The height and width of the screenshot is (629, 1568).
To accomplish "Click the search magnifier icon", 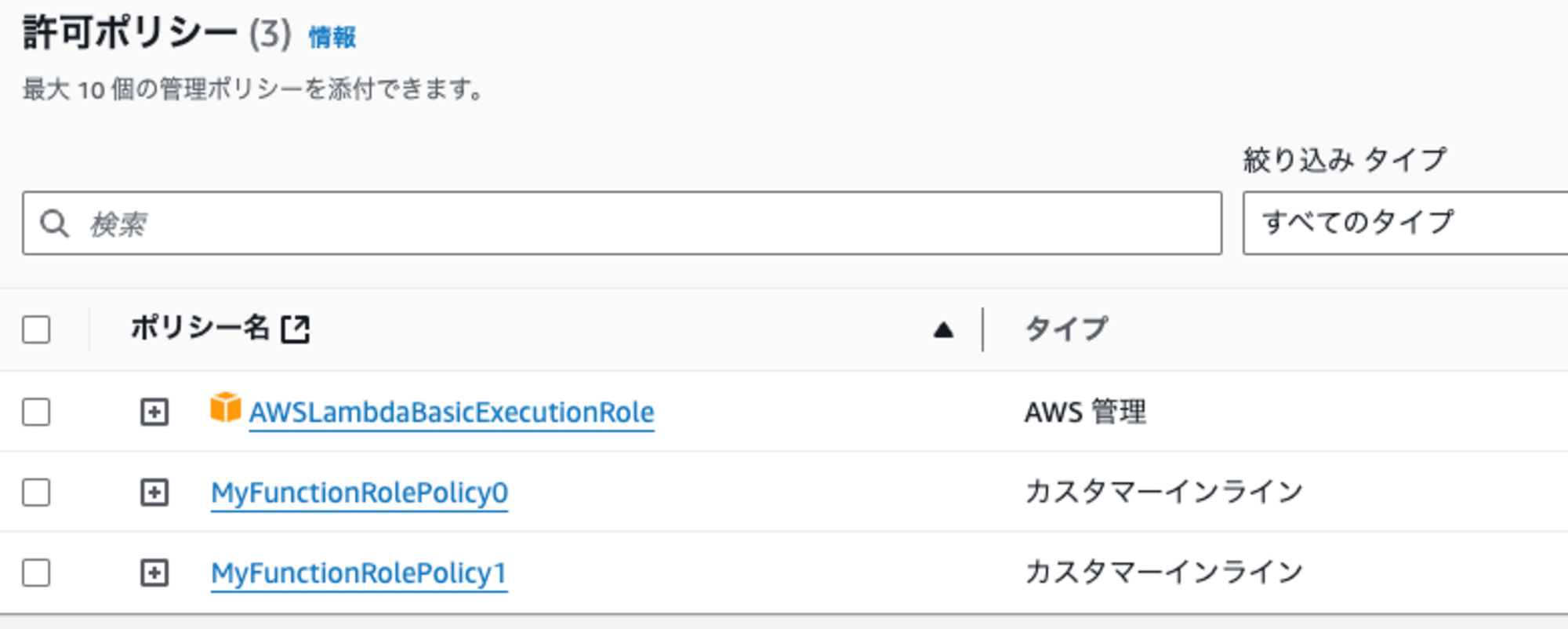I will 54,224.
